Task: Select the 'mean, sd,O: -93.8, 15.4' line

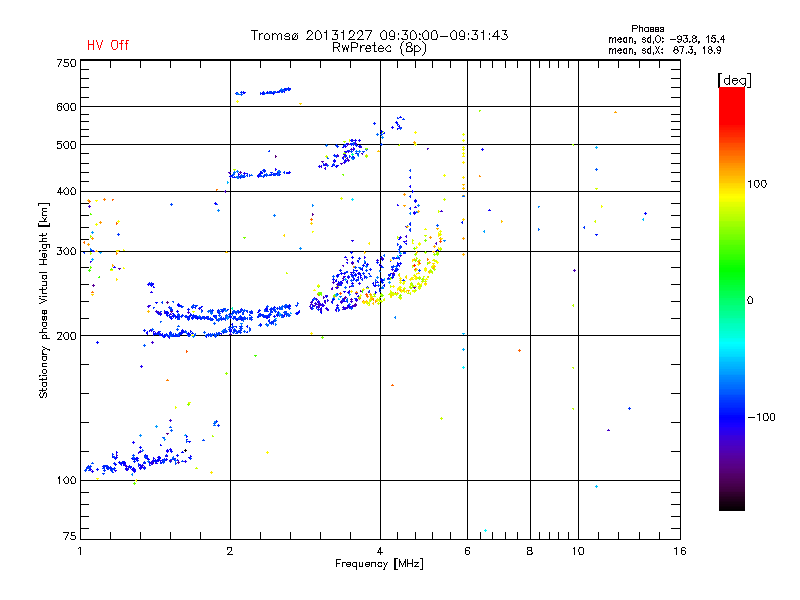Action: (666, 39)
